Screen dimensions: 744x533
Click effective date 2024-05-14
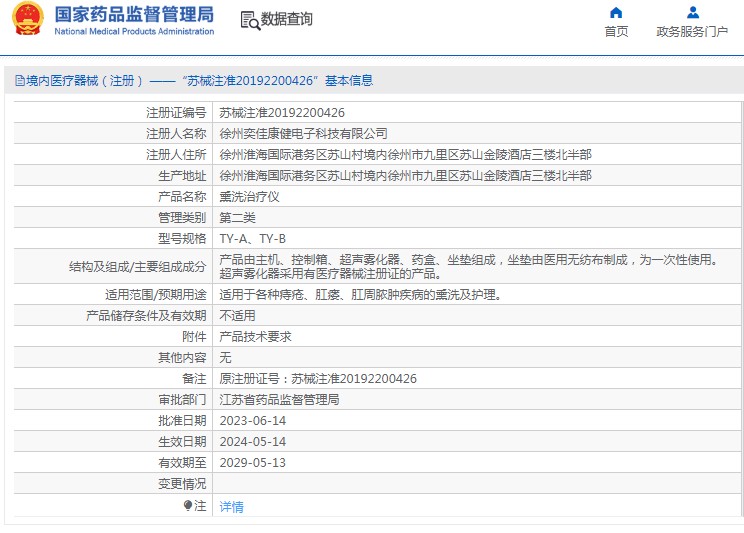[252, 441]
